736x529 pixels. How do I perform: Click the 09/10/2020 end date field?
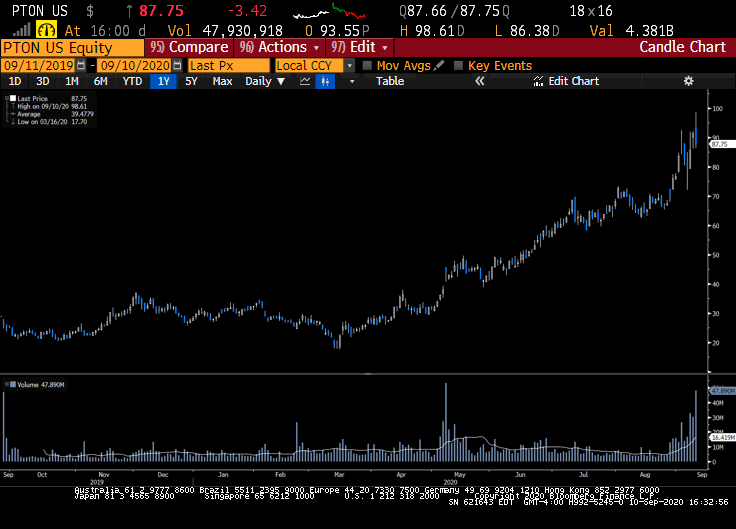click(x=135, y=65)
